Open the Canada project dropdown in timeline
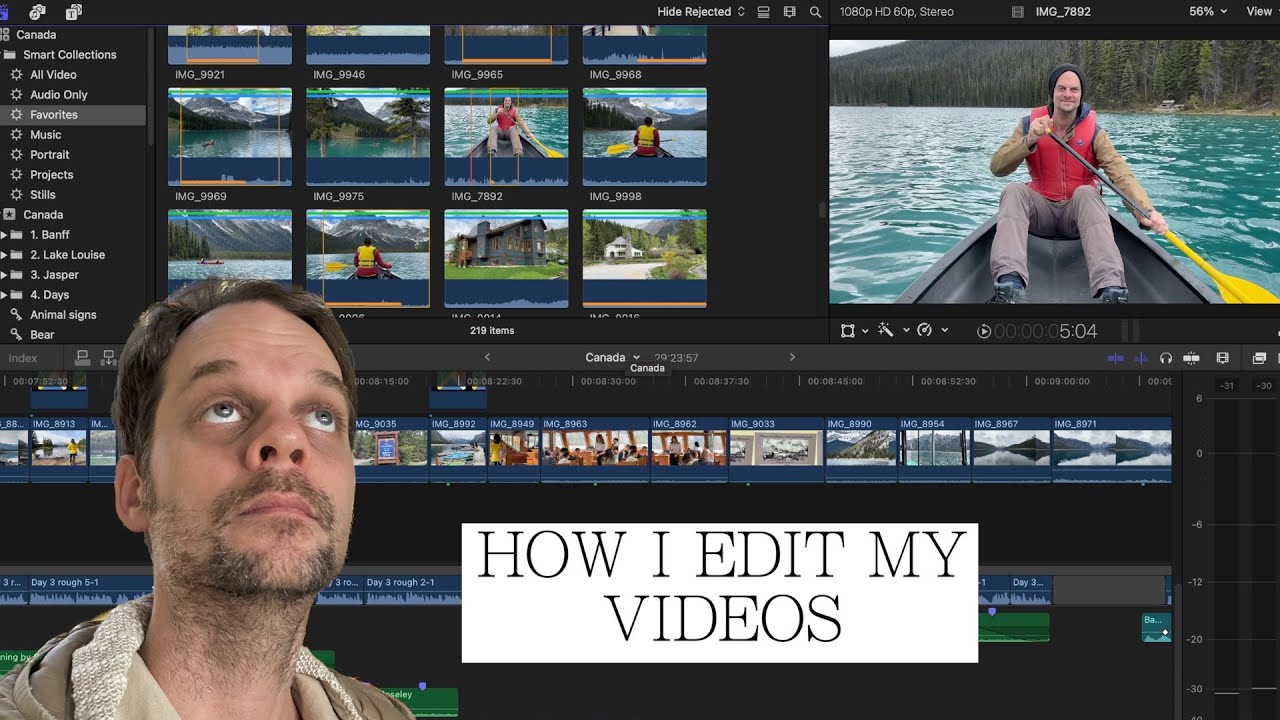Viewport: 1280px width, 720px height. click(612, 357)
